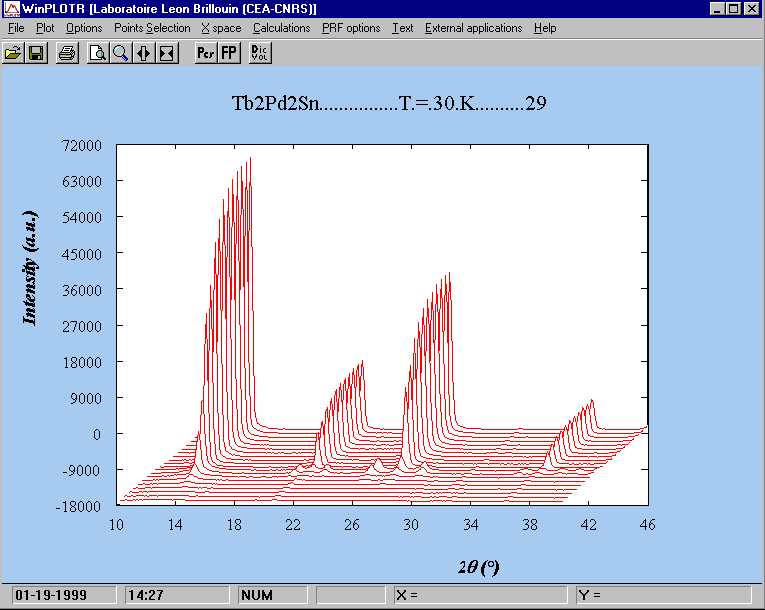Screen dimensions: 765x610
Task: Click the X = coordinate status field
Action: click(x=481, y=595)
